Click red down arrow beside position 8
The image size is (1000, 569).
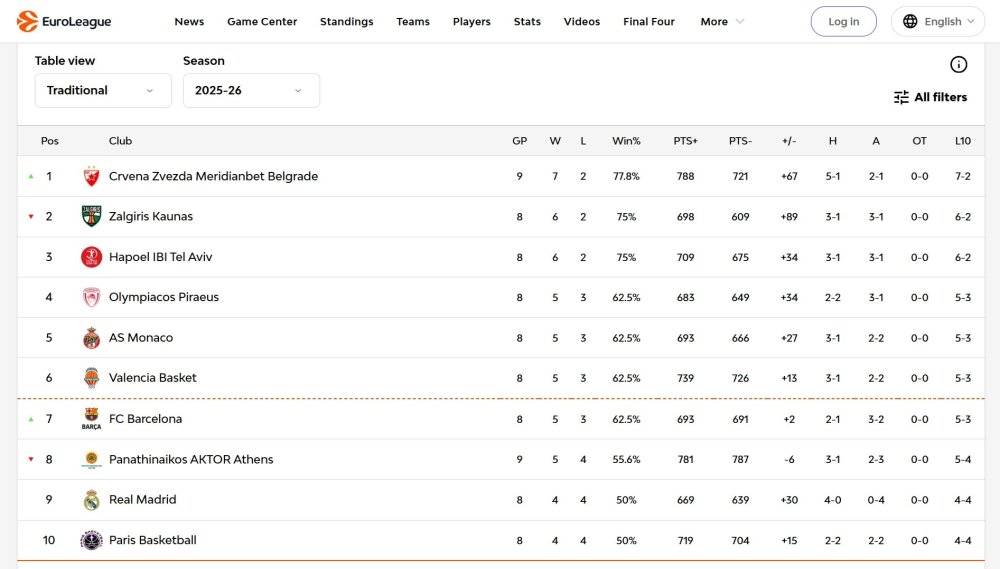pyautogui.click(x=31, y=459)
